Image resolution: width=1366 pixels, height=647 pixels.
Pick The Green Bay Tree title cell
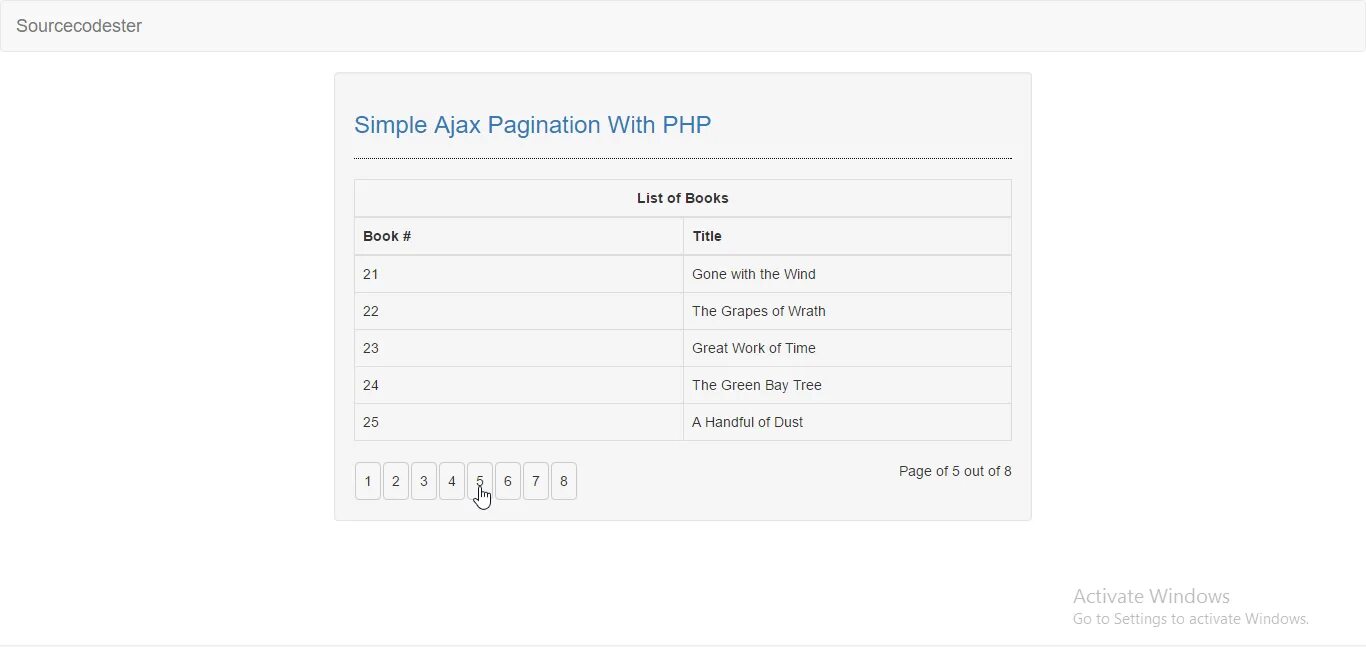point(757,385)
